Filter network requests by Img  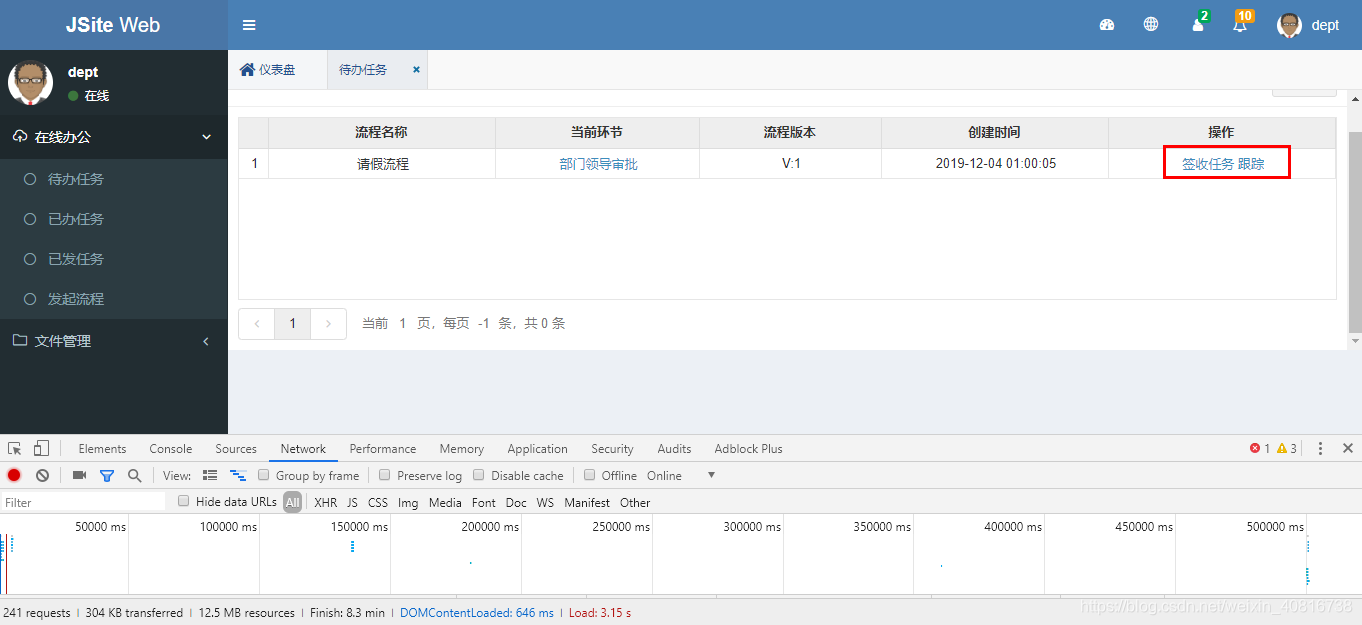pyautogui.click(x=408, y=503)
